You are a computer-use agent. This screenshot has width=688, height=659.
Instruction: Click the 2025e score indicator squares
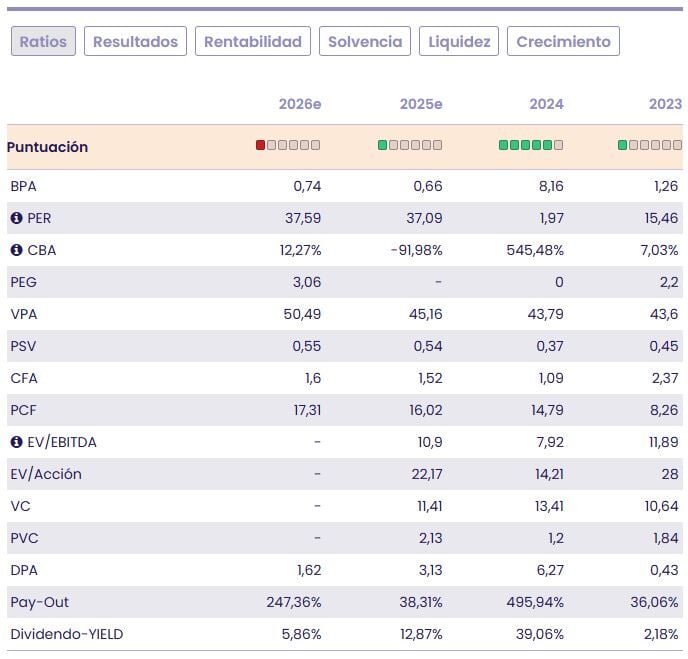point(410,145)
